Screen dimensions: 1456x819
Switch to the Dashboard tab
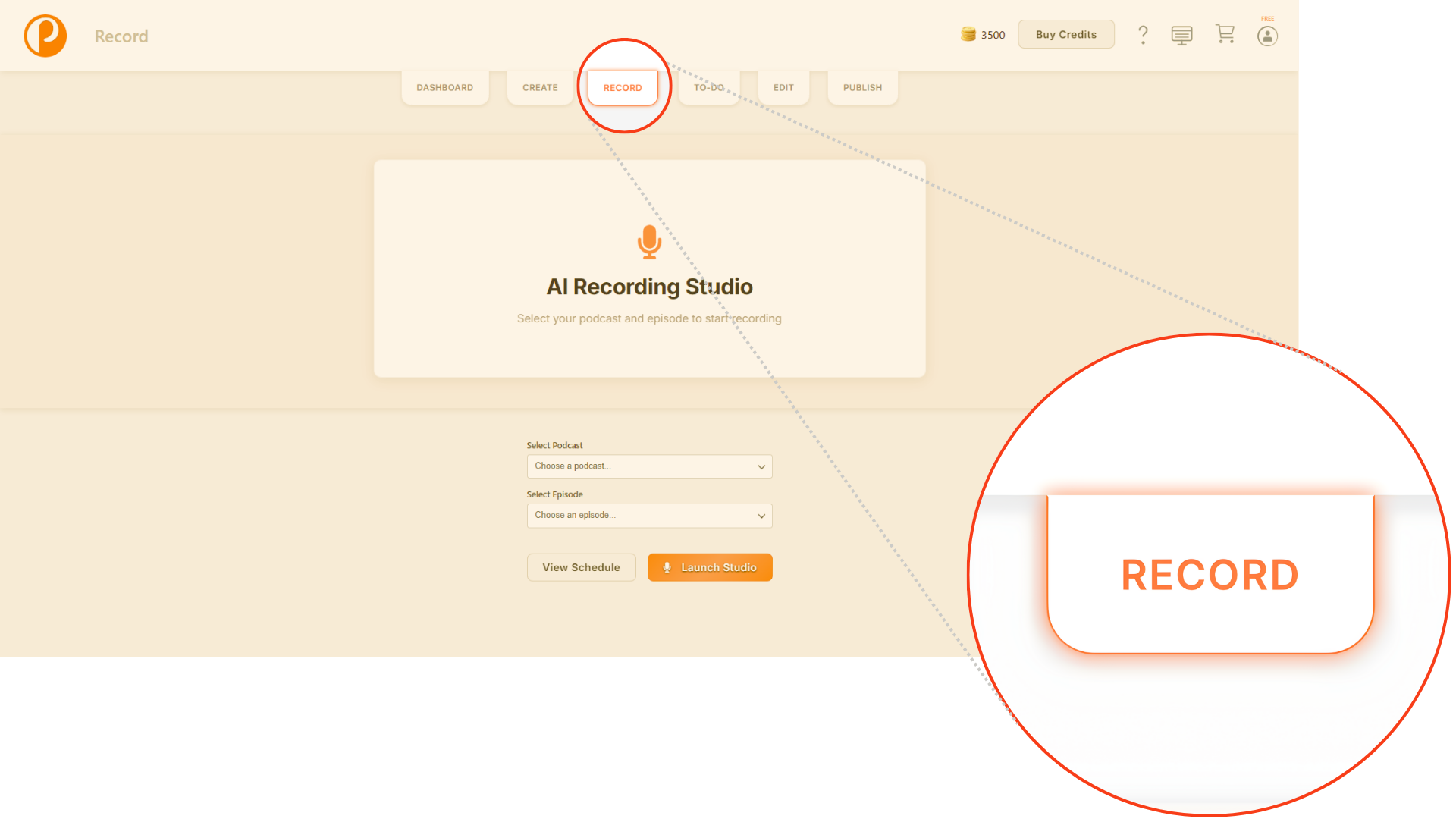444,88
